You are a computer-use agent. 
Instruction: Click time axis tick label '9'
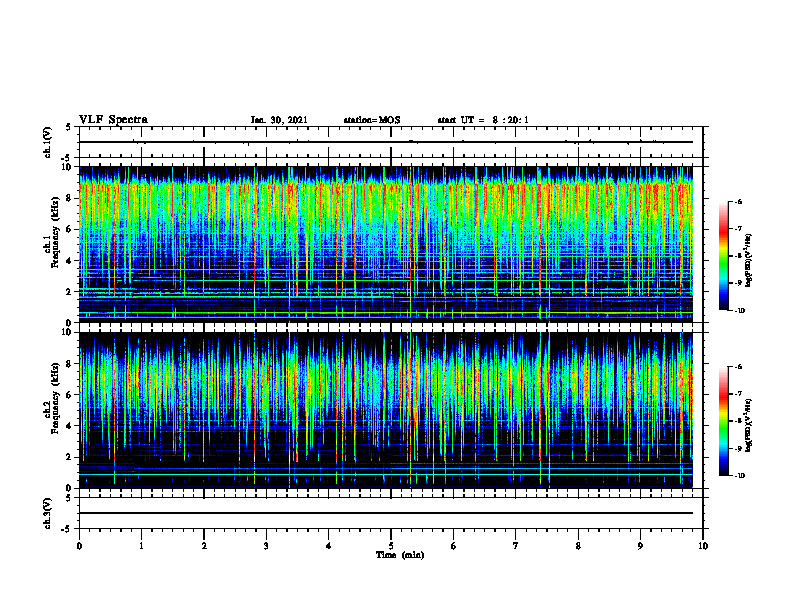640,546
